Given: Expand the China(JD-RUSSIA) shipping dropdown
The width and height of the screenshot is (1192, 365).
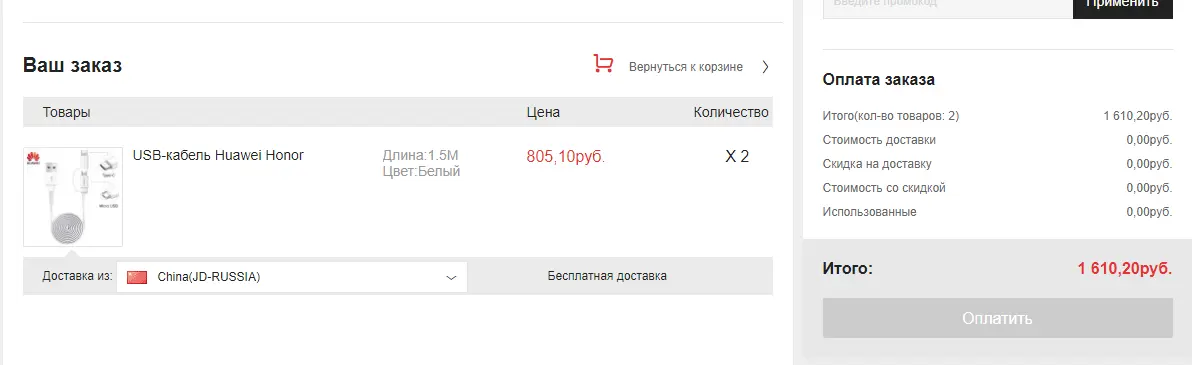Looking at the screenshot, I should tap(292, 278).
